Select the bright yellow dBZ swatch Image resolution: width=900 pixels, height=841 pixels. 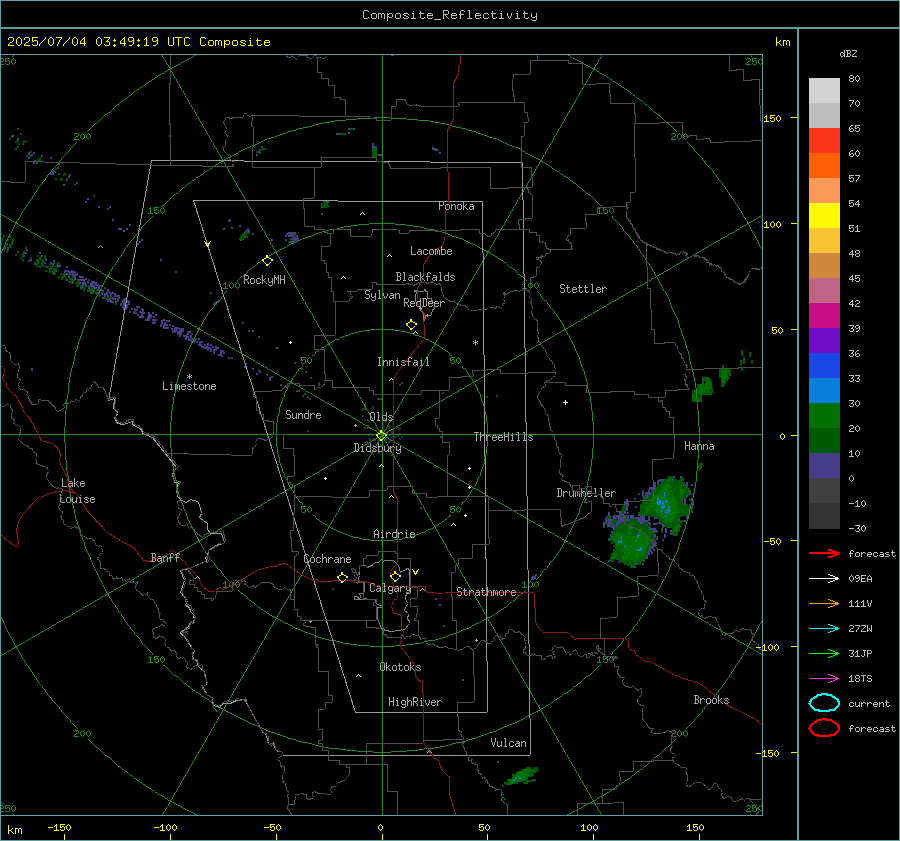824,215
